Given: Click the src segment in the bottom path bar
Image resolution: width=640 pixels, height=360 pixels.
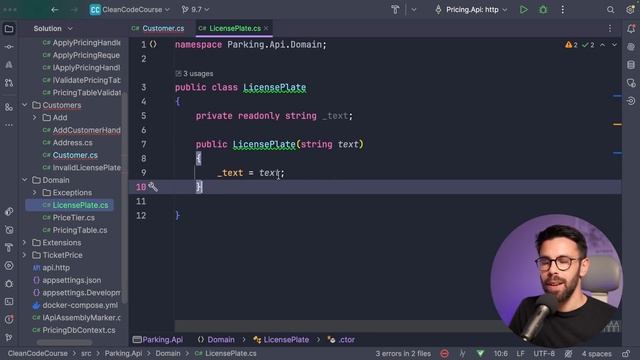Looking at the screenshot, I should pos(86,353).
